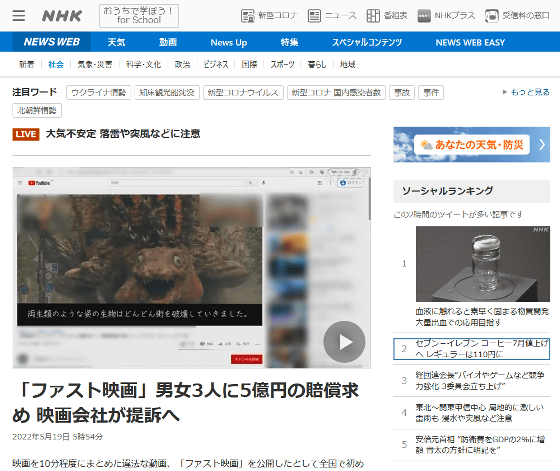Viewport: 560px width, 471px height.
Task: Go to the 社会 category
Action: (56, 65)
